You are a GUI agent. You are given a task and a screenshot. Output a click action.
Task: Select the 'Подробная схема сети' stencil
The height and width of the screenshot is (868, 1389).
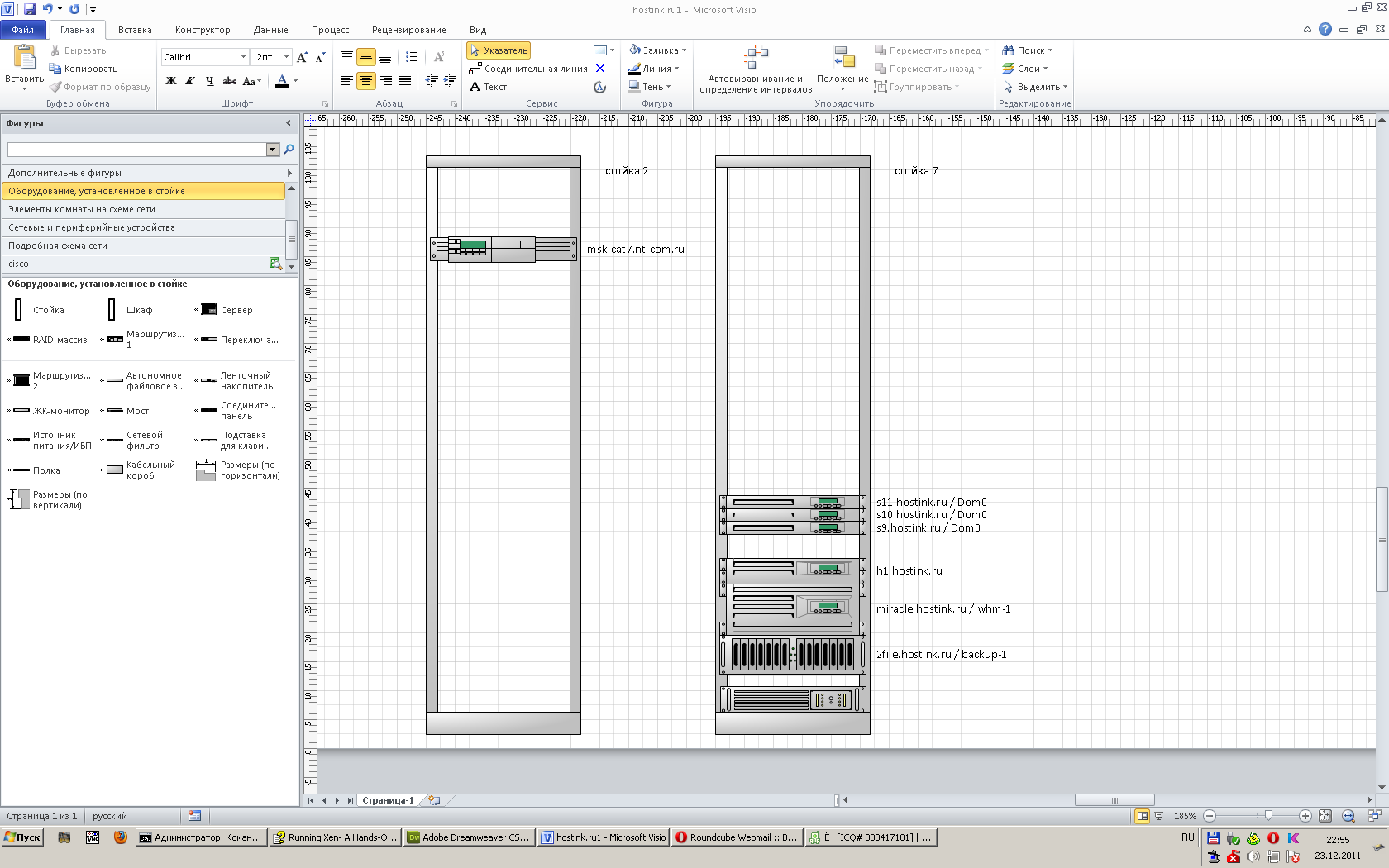coord(143,246)
